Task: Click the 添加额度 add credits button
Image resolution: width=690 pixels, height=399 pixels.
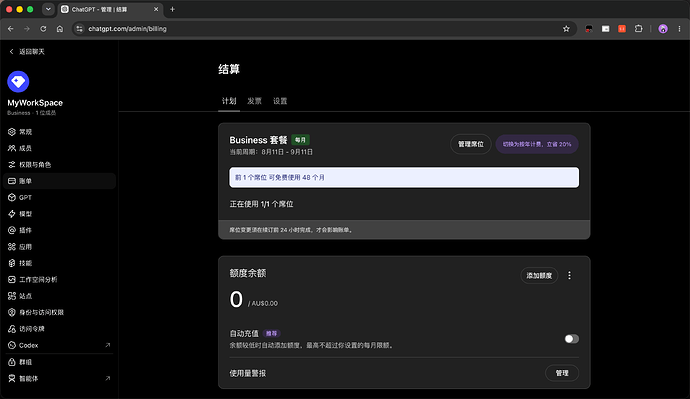Action: click(539, 275)
